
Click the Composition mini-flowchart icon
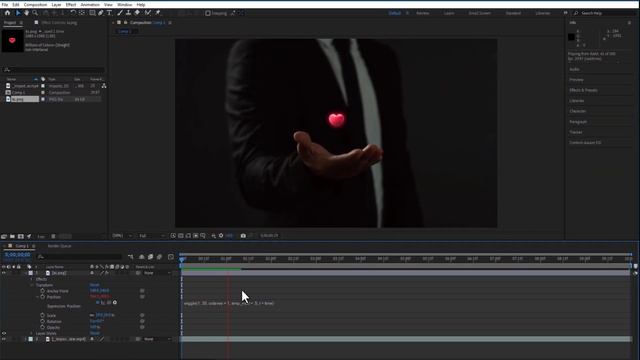pyautogui.click(x=131, y=257)
